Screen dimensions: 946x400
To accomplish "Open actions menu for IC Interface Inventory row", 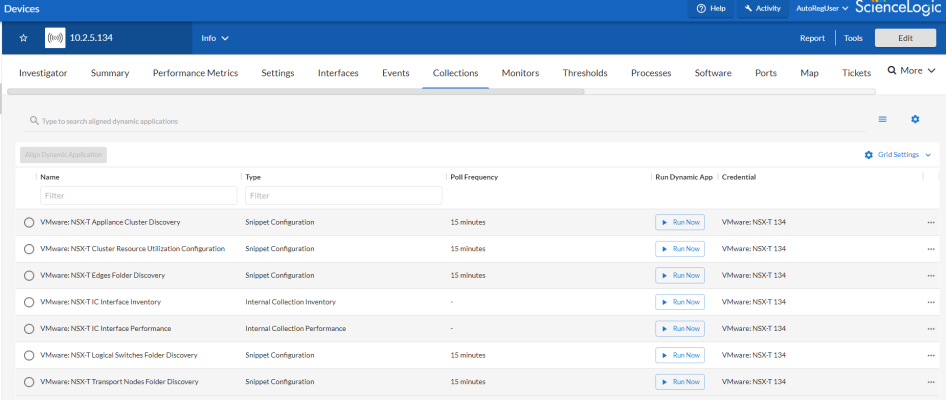I will [931, 302].
